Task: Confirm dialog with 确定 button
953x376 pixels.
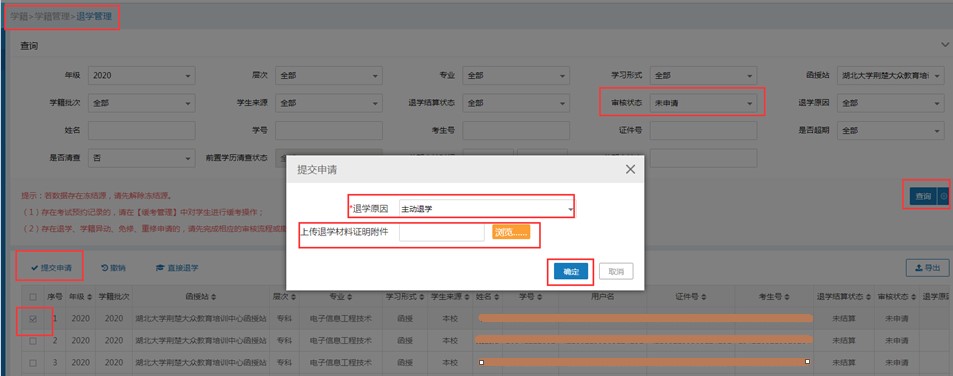Action: point(571,272)
